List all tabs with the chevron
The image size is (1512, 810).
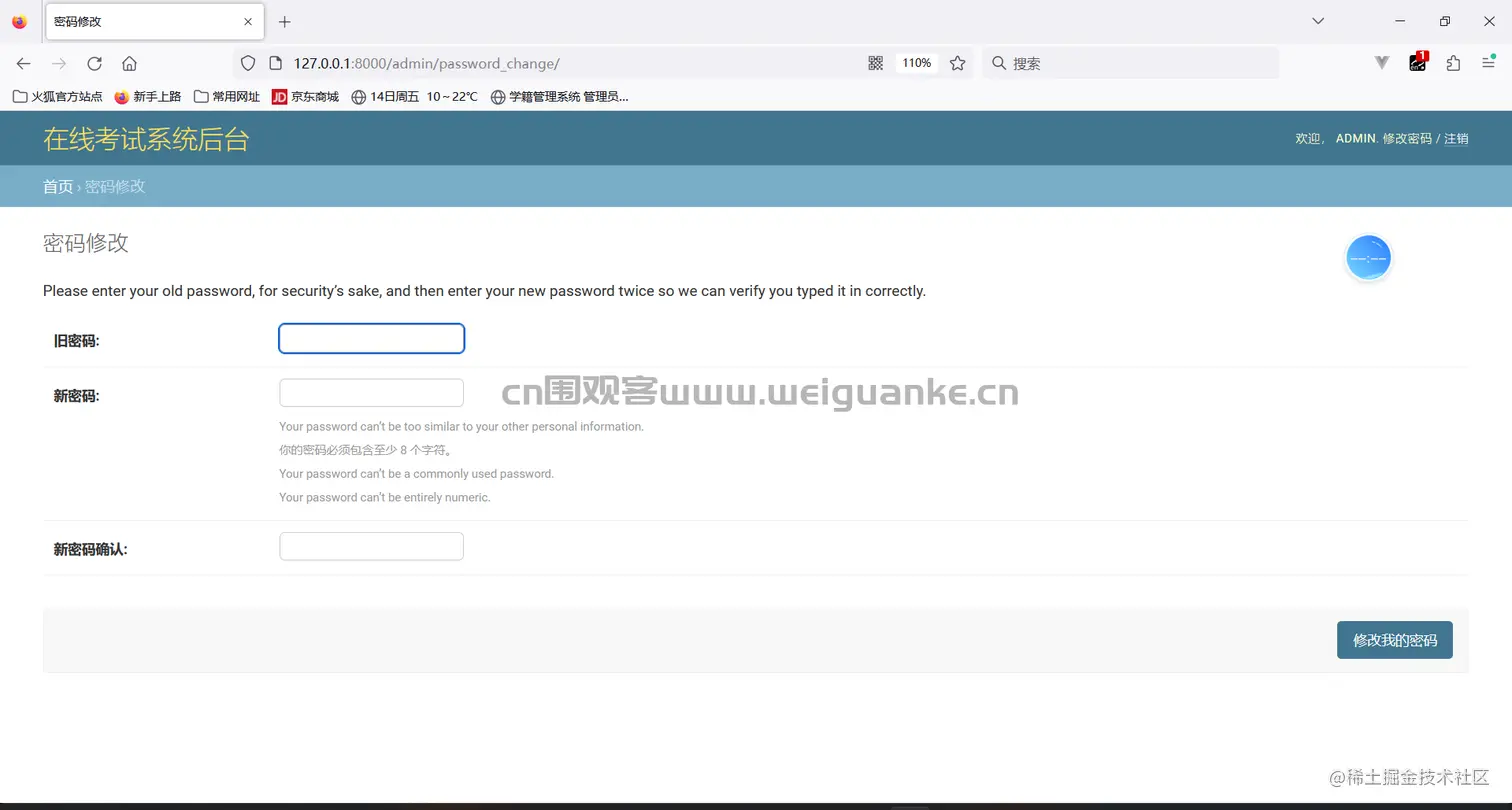[x=1318, y=21]
